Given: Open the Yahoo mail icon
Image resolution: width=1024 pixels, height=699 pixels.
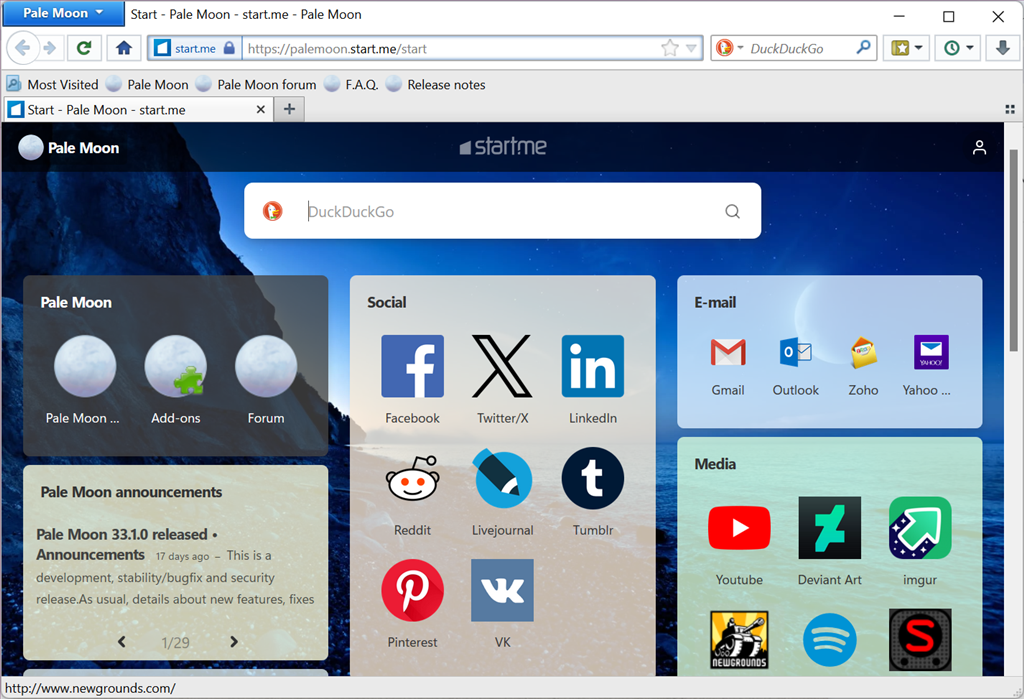Looking at the screenshot, I should [x=931, y=353].
